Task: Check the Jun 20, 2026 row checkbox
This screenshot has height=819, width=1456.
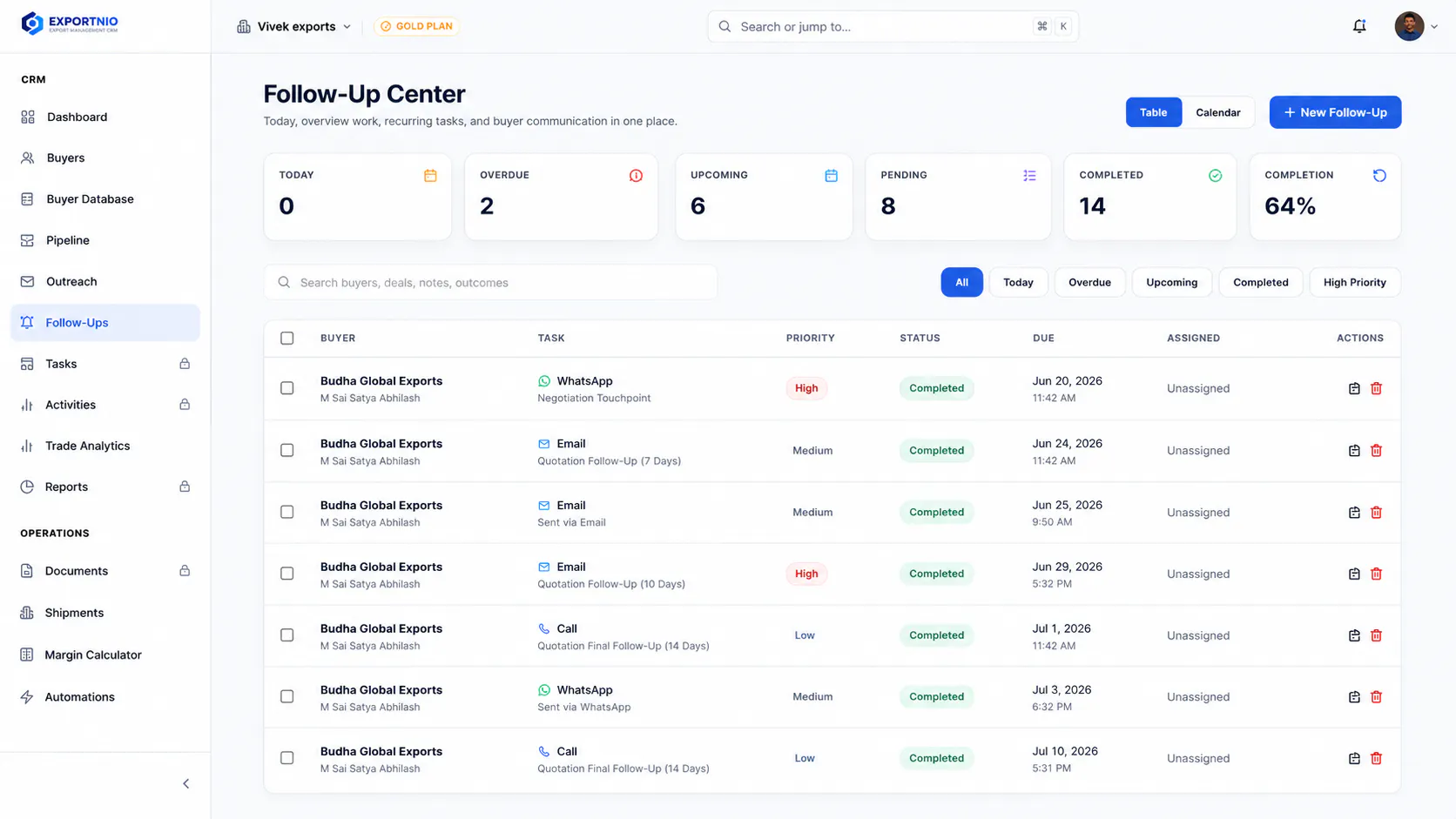Action: [x=287, y=388]
